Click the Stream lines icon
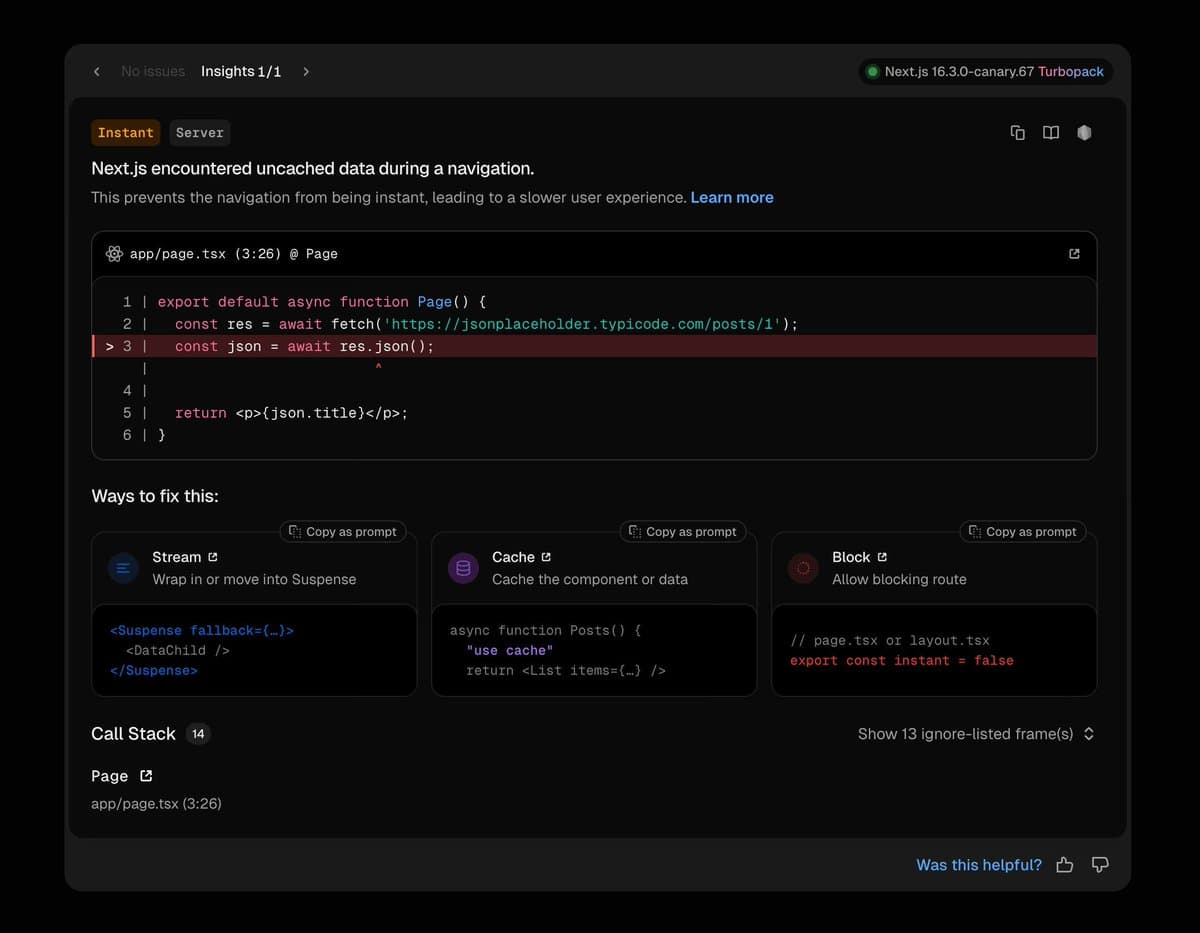1200x933 pixels. 123,569
